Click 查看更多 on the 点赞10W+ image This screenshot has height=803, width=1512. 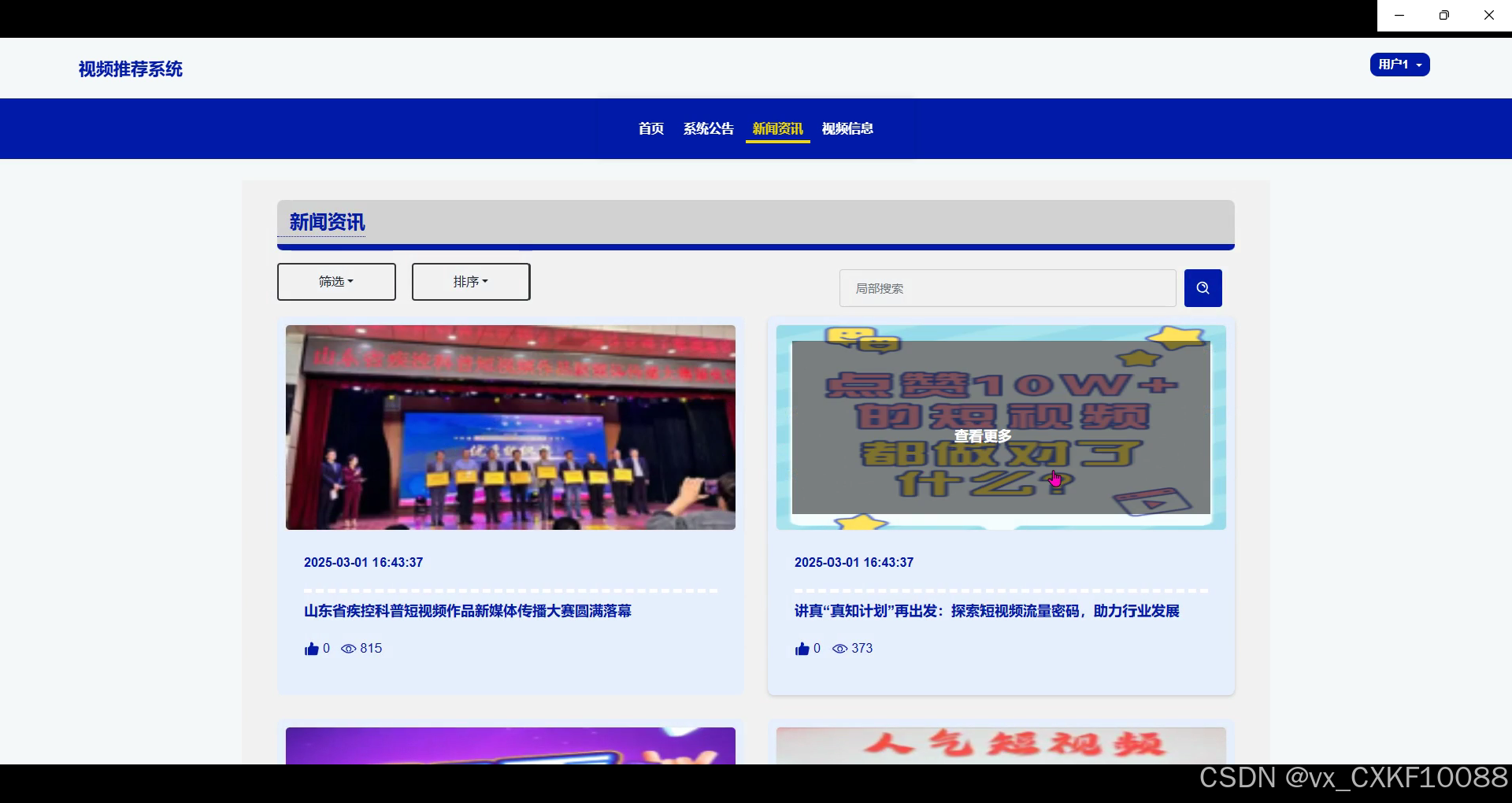point(982,436)
